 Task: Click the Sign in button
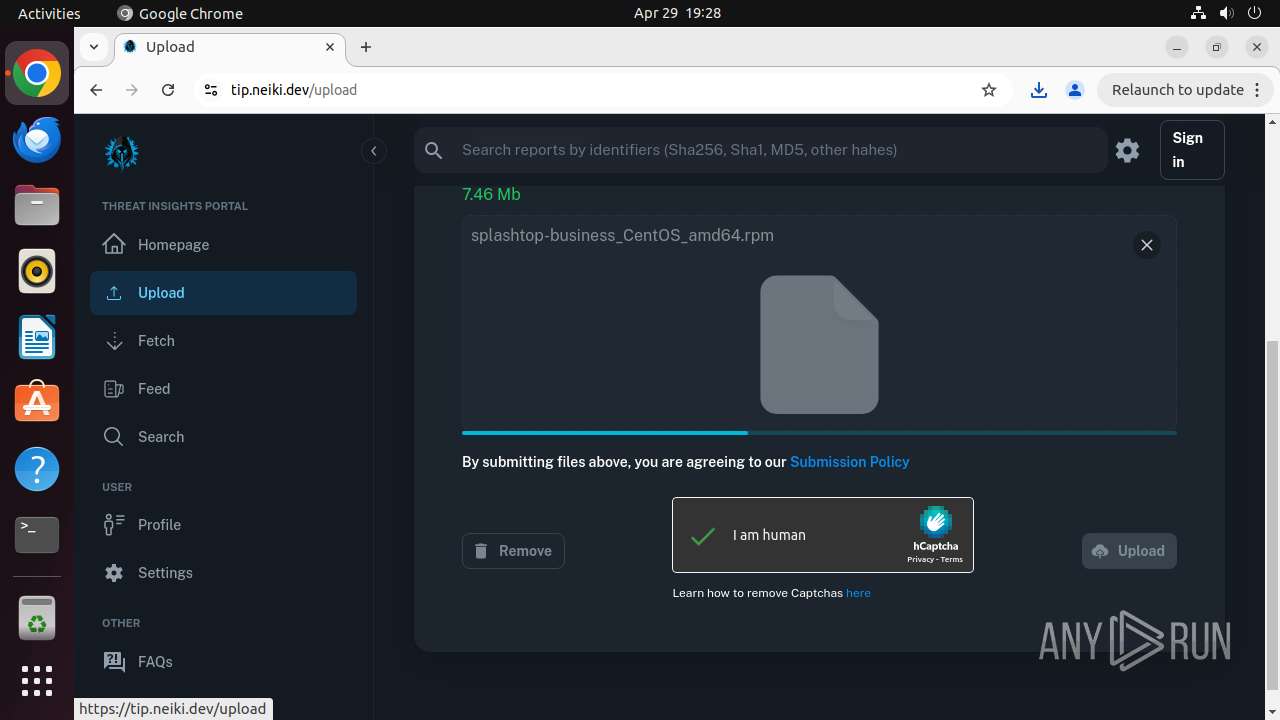pyautogui.click(x=1192, y=150)
